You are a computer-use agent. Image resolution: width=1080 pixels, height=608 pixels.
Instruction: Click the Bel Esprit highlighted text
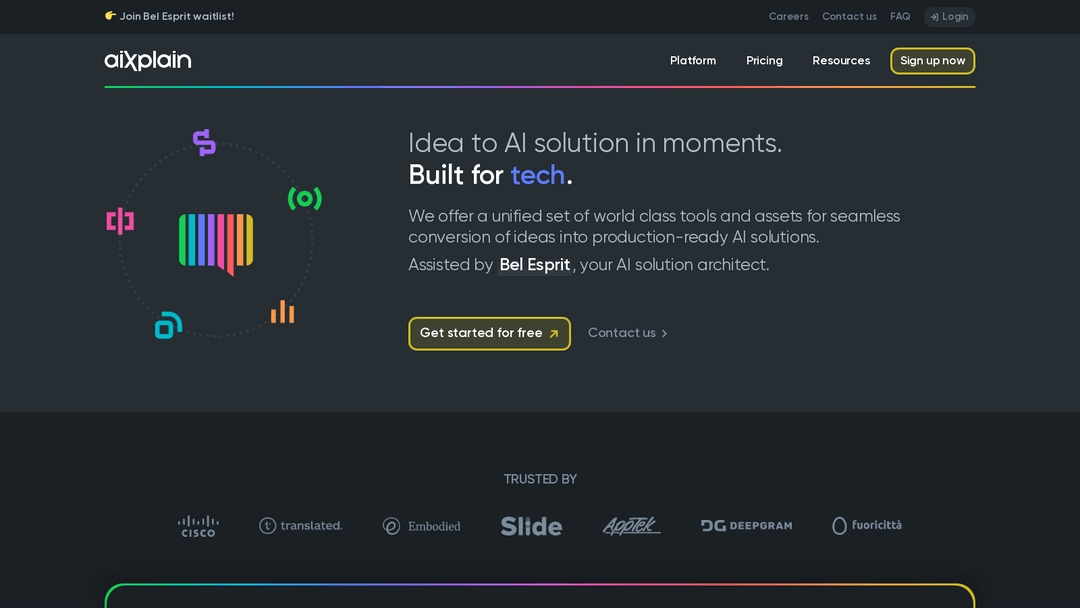click(534, 264)
